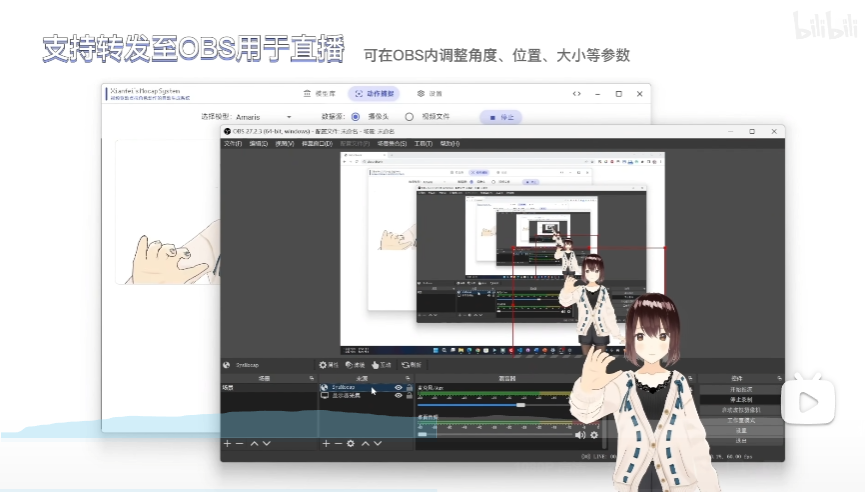Remove the source with the minus icon in the Sources panel
The height and width of the screenshot is (497, 865).
tap(338, 443)
